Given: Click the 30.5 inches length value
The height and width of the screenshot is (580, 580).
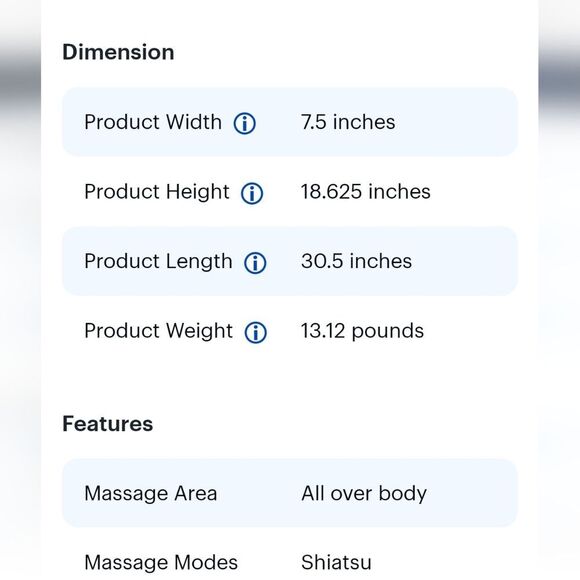Looking at the screenshot, I should click(x=356, y=261).
